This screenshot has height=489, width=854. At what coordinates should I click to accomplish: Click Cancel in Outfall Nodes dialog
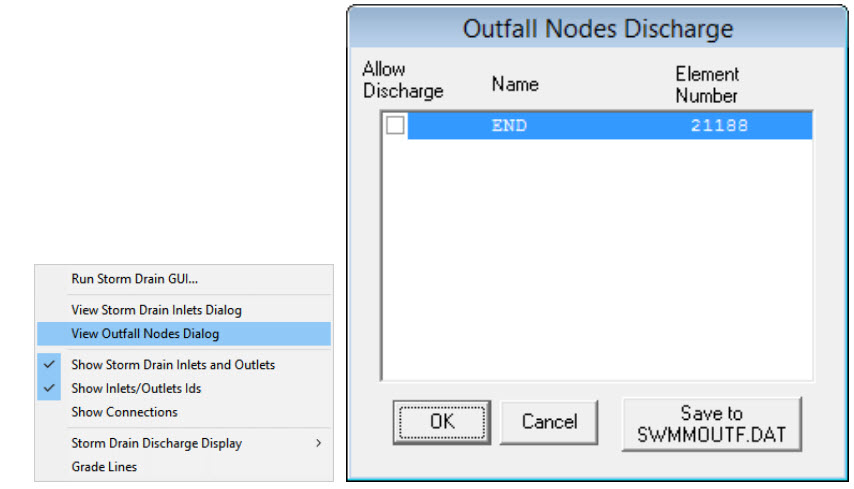(548, 422)
